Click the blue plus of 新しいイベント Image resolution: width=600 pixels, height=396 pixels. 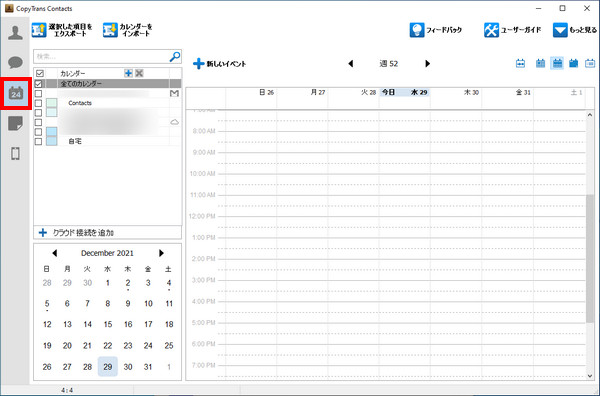(x=198, y=64)
